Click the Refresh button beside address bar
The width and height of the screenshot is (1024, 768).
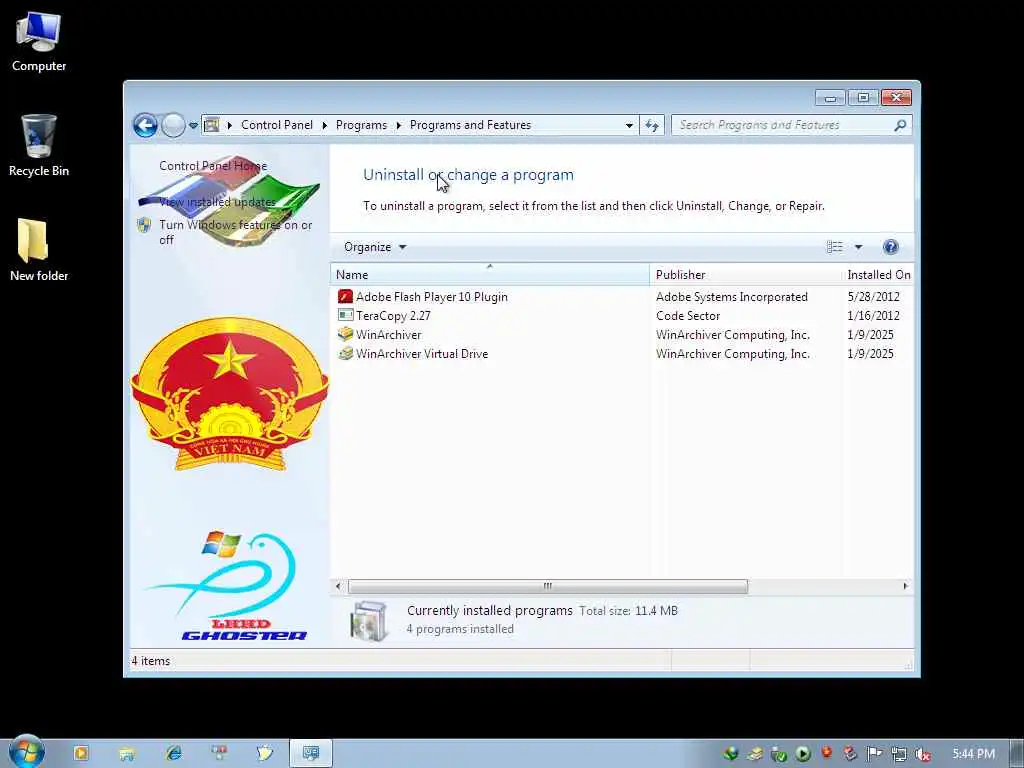[x=652, y=125]
